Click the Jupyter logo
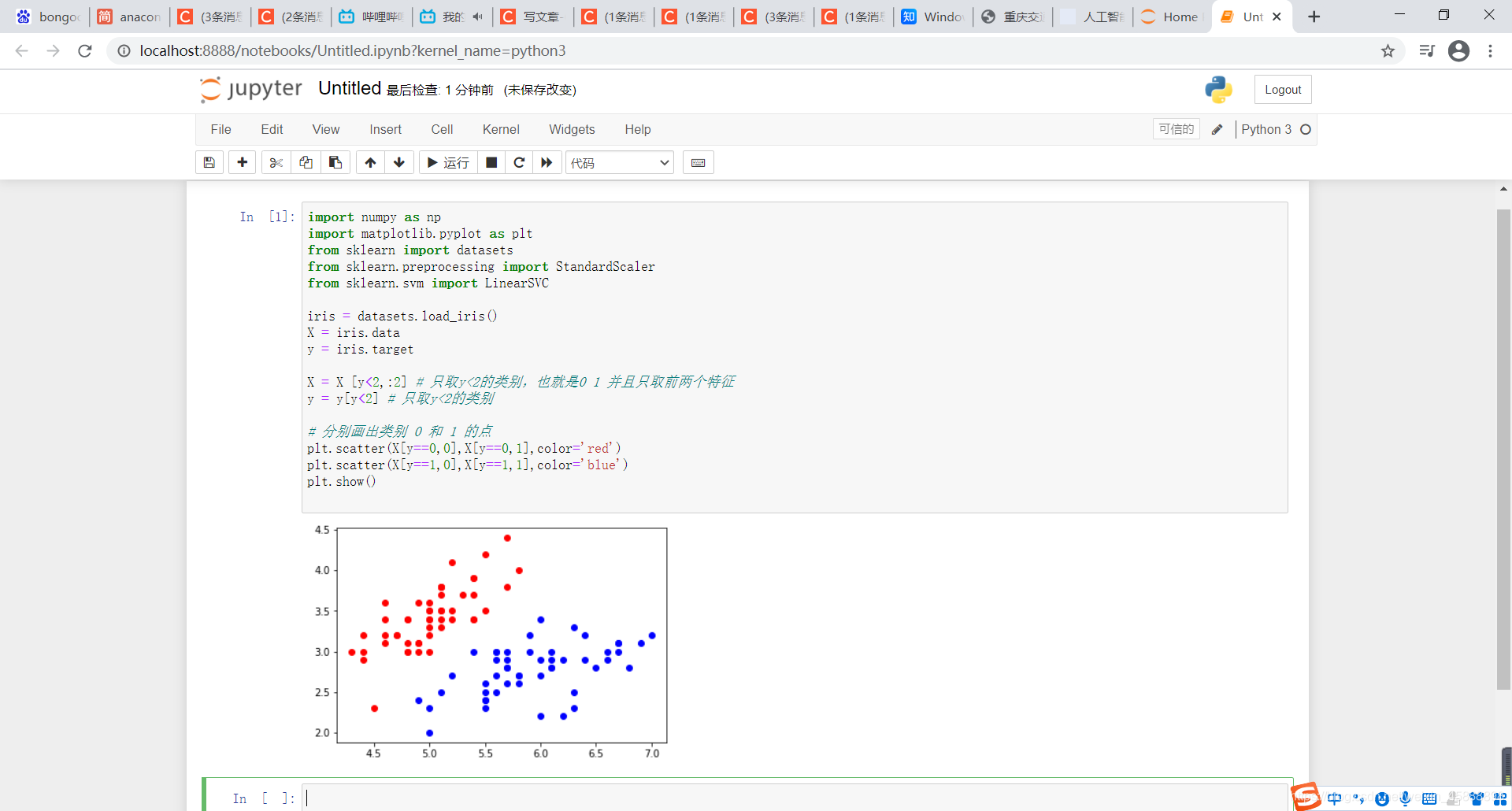This screenshot has width=1512, height=811. pyautogui.click(x=251, y=89)
